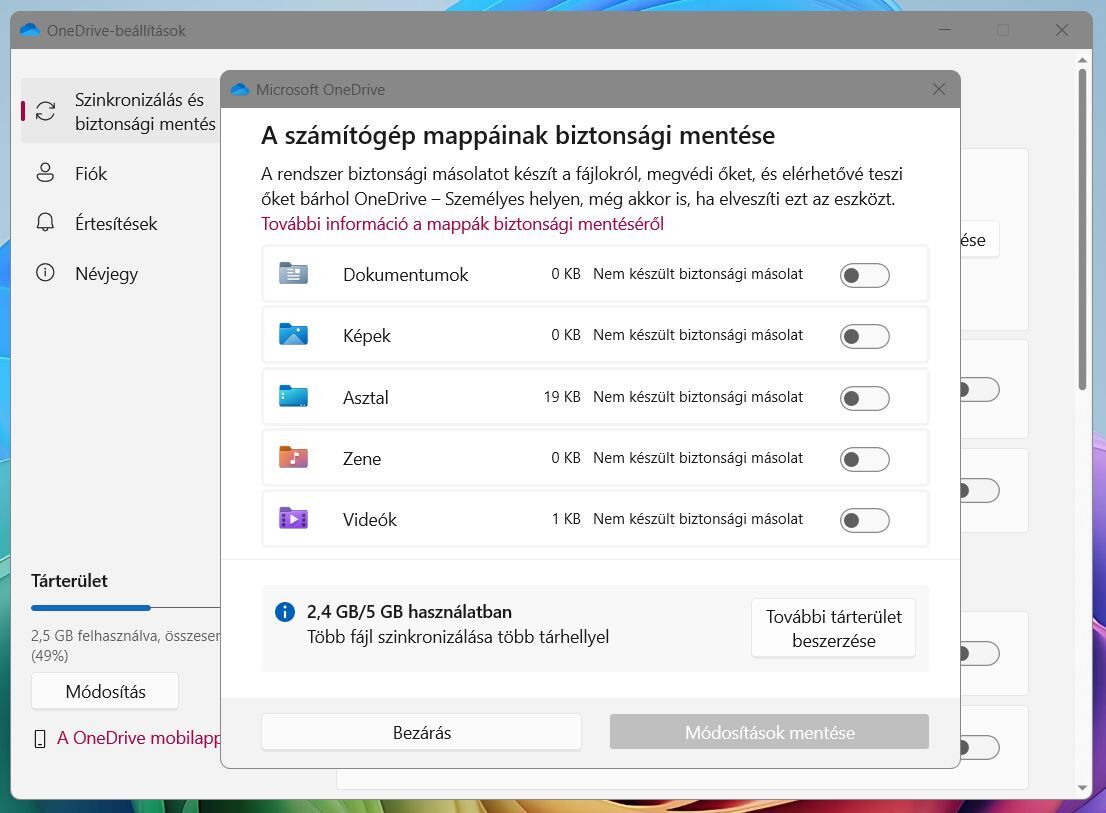Click the Képek folder name label

tap(366, 336)
